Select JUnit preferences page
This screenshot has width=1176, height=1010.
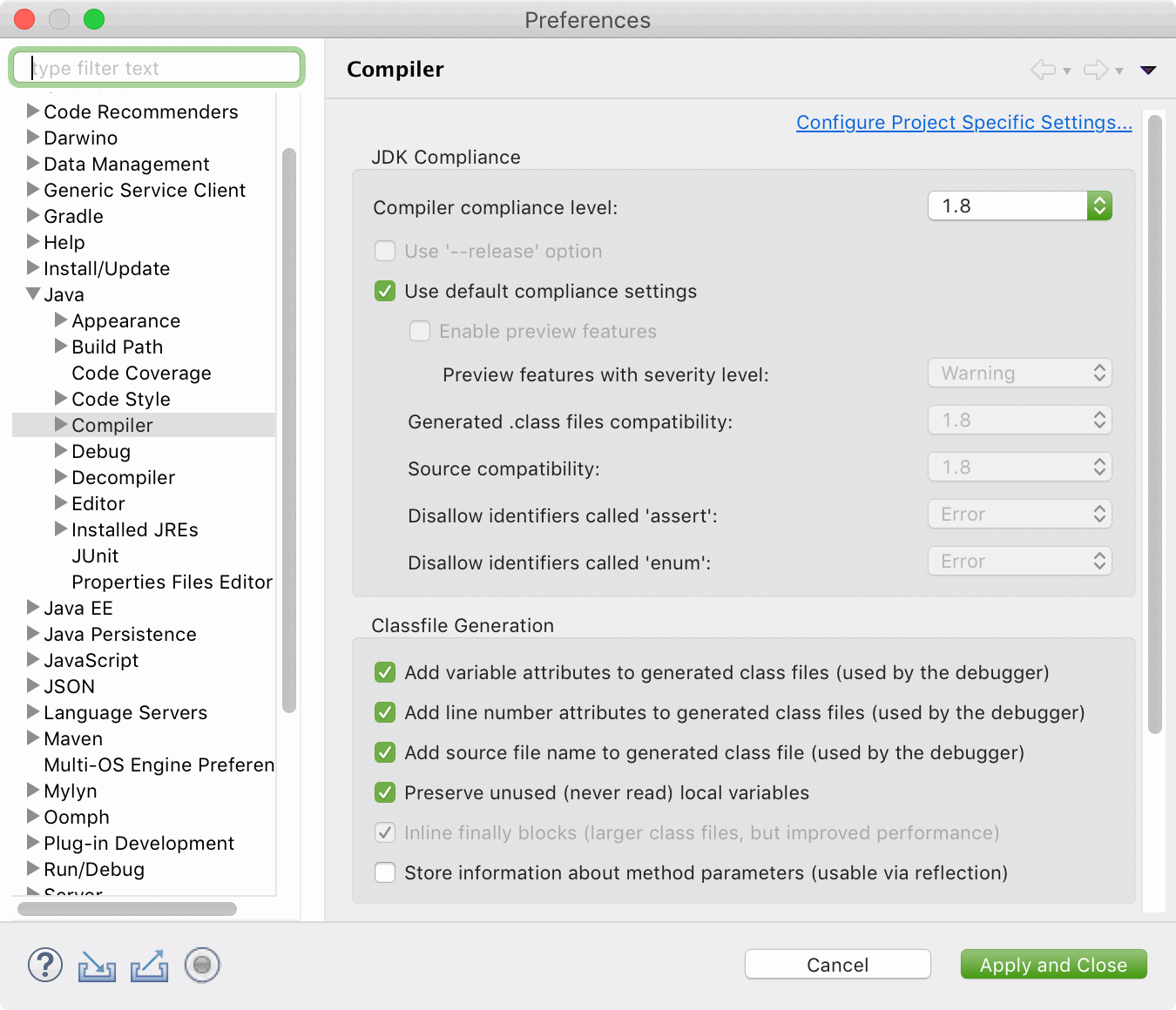pyautogui.click(x=95, y=555)
